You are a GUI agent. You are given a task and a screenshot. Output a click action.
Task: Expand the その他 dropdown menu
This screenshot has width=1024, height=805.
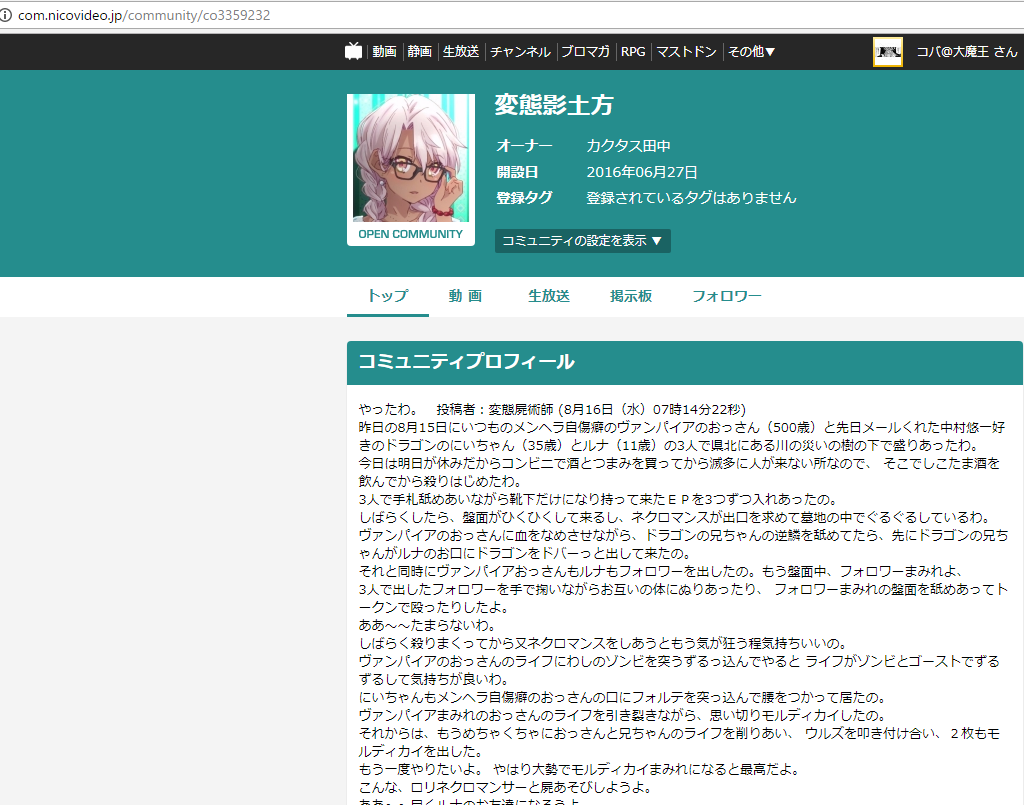point(751,52)
